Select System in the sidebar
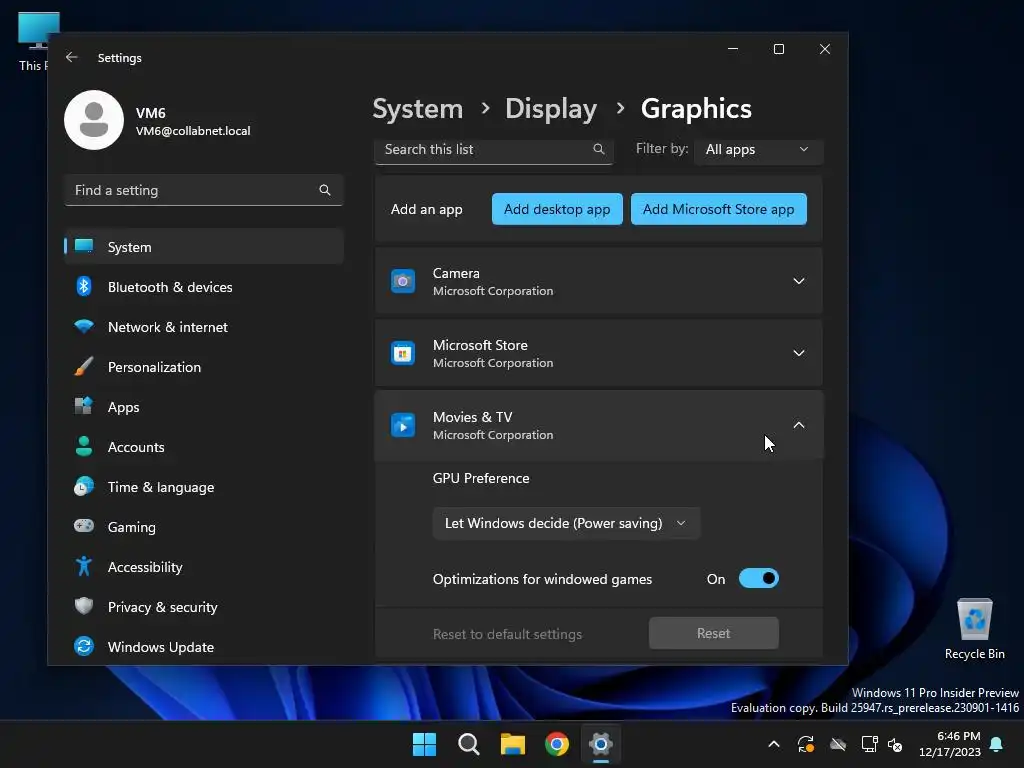1024x768 pixels. point(204,247)
